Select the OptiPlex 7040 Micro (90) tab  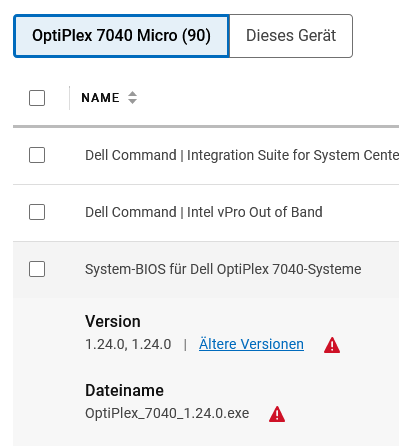click(x=121, y=36)
